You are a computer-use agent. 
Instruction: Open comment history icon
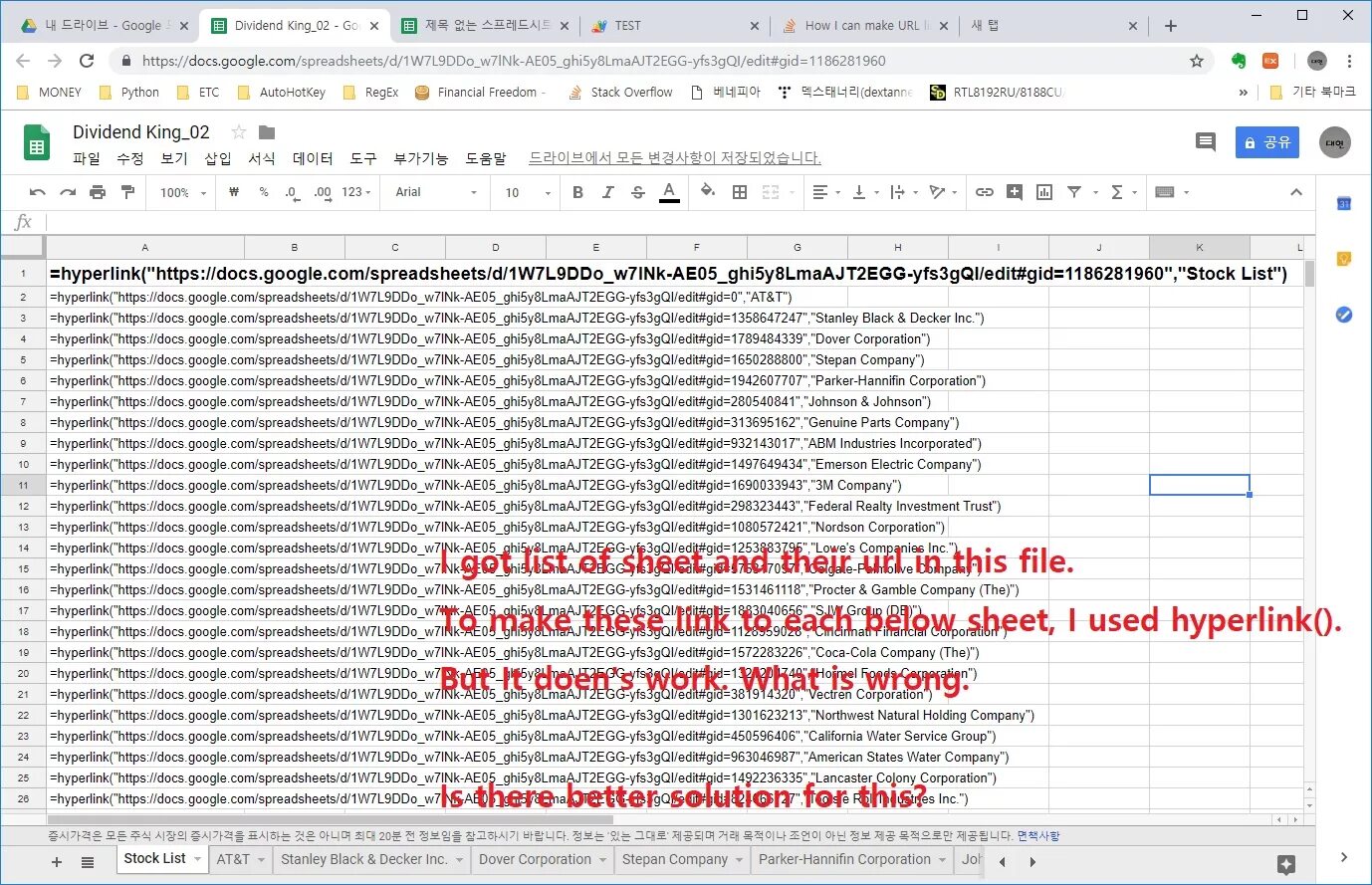click(1205, 142)
